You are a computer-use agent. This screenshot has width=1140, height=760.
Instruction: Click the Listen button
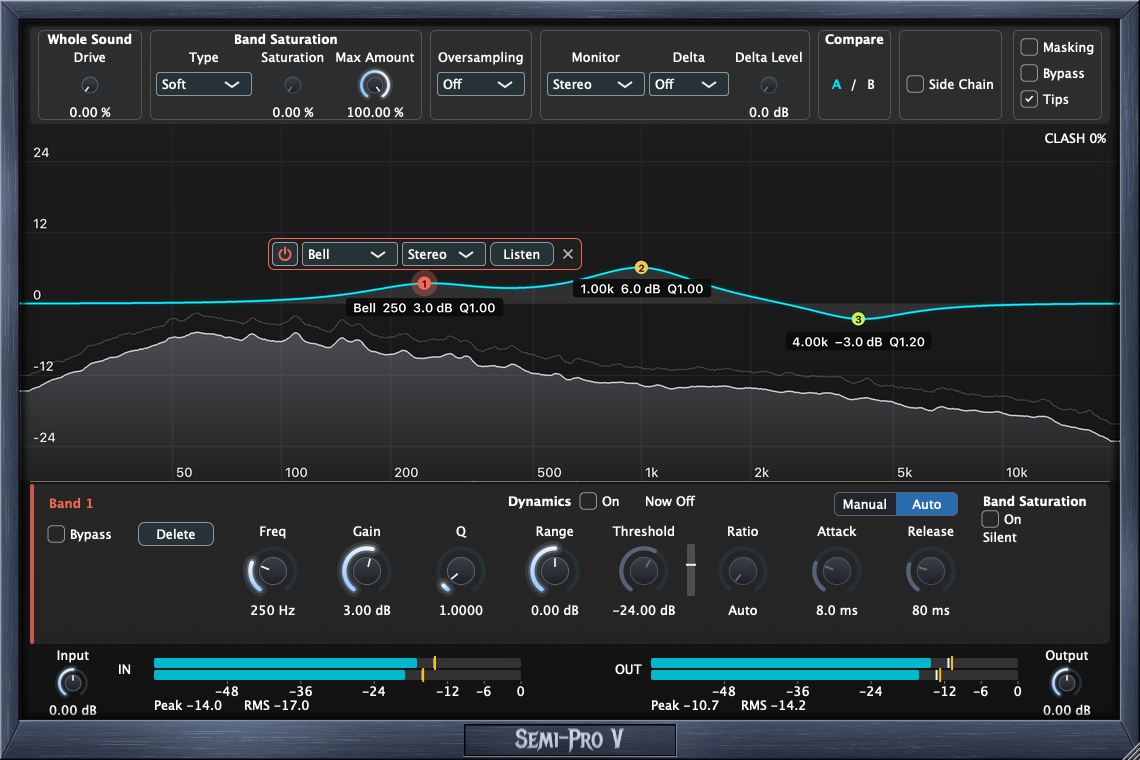[521, 255]
